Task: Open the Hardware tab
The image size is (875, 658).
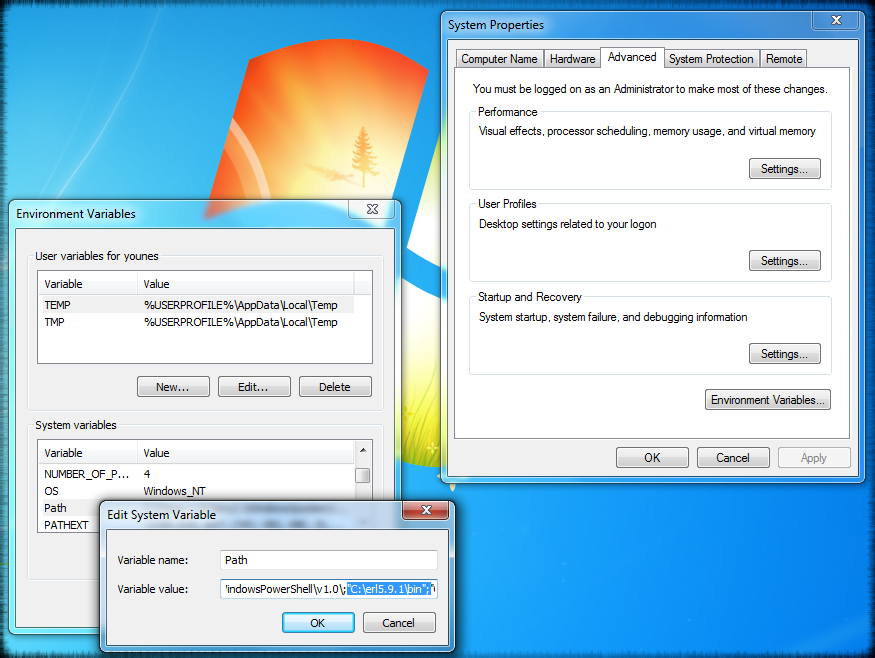Action: pos(572,59)
